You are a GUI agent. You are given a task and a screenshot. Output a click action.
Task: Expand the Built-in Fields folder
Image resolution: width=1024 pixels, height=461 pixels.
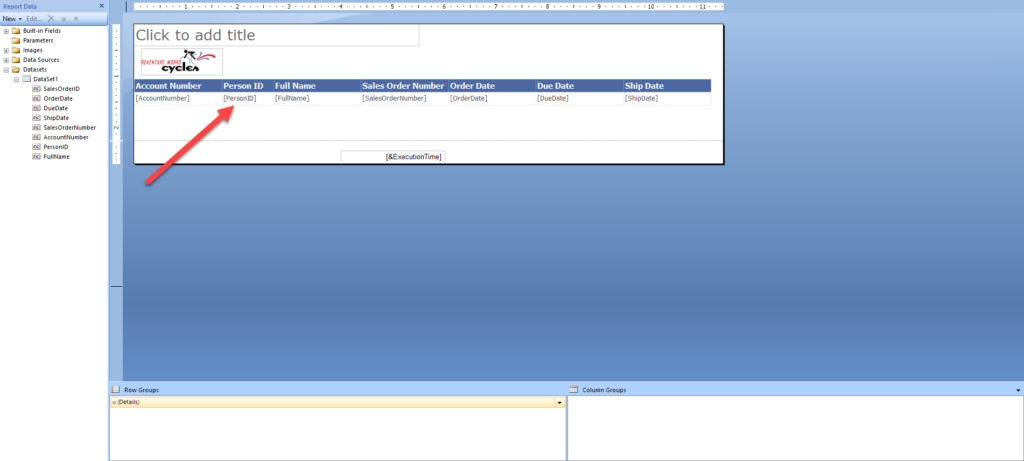pos(7,31)
